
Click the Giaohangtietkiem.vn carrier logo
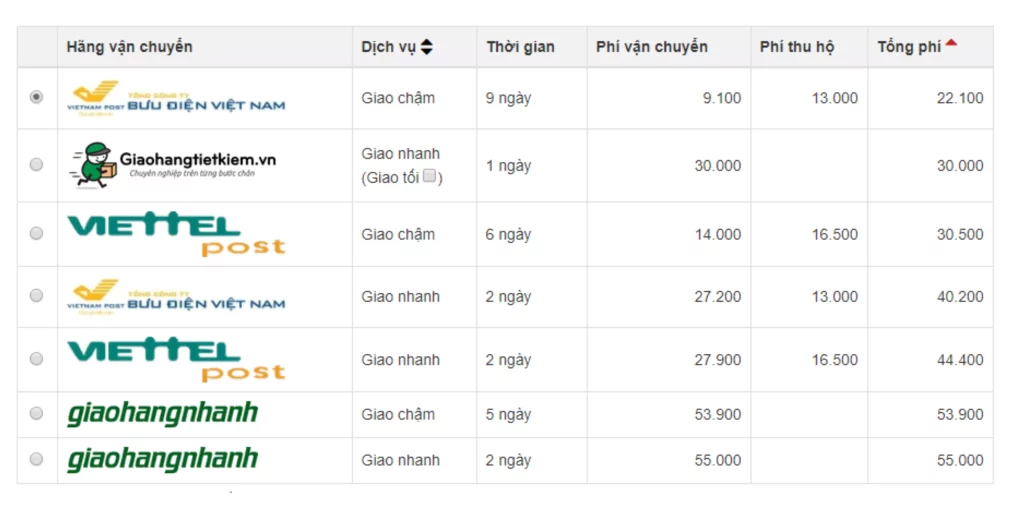(x=172, y=165)
